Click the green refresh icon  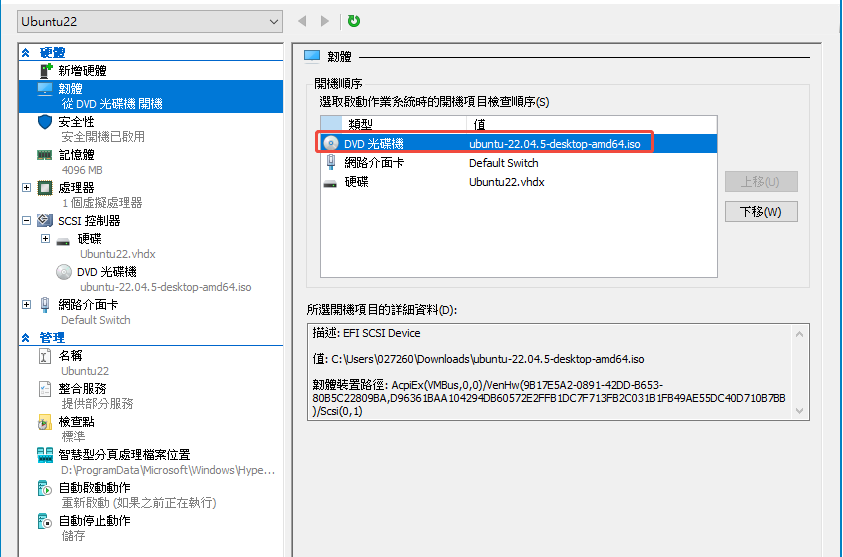[354, 22]
